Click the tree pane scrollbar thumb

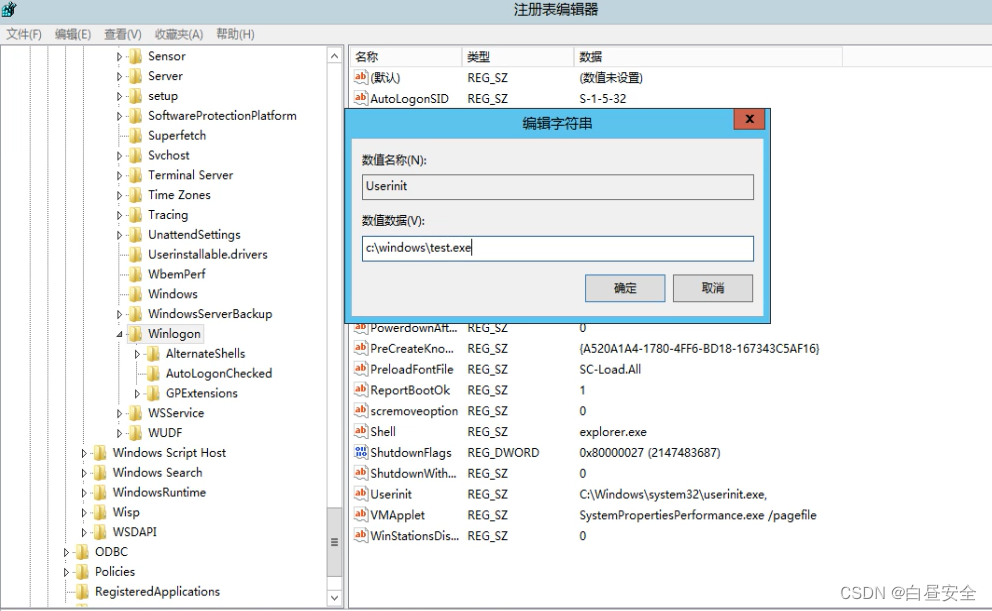334,541
